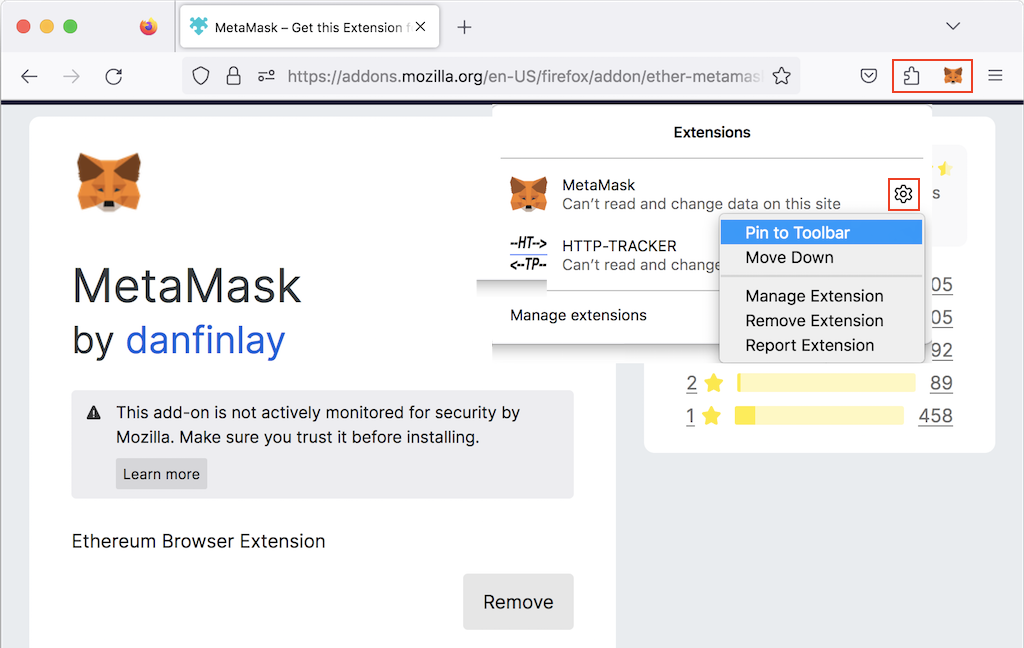This screenshot has width=1024, height=648.
Task: Open the Firefox hamburger menu
Action: coord(996,75)
